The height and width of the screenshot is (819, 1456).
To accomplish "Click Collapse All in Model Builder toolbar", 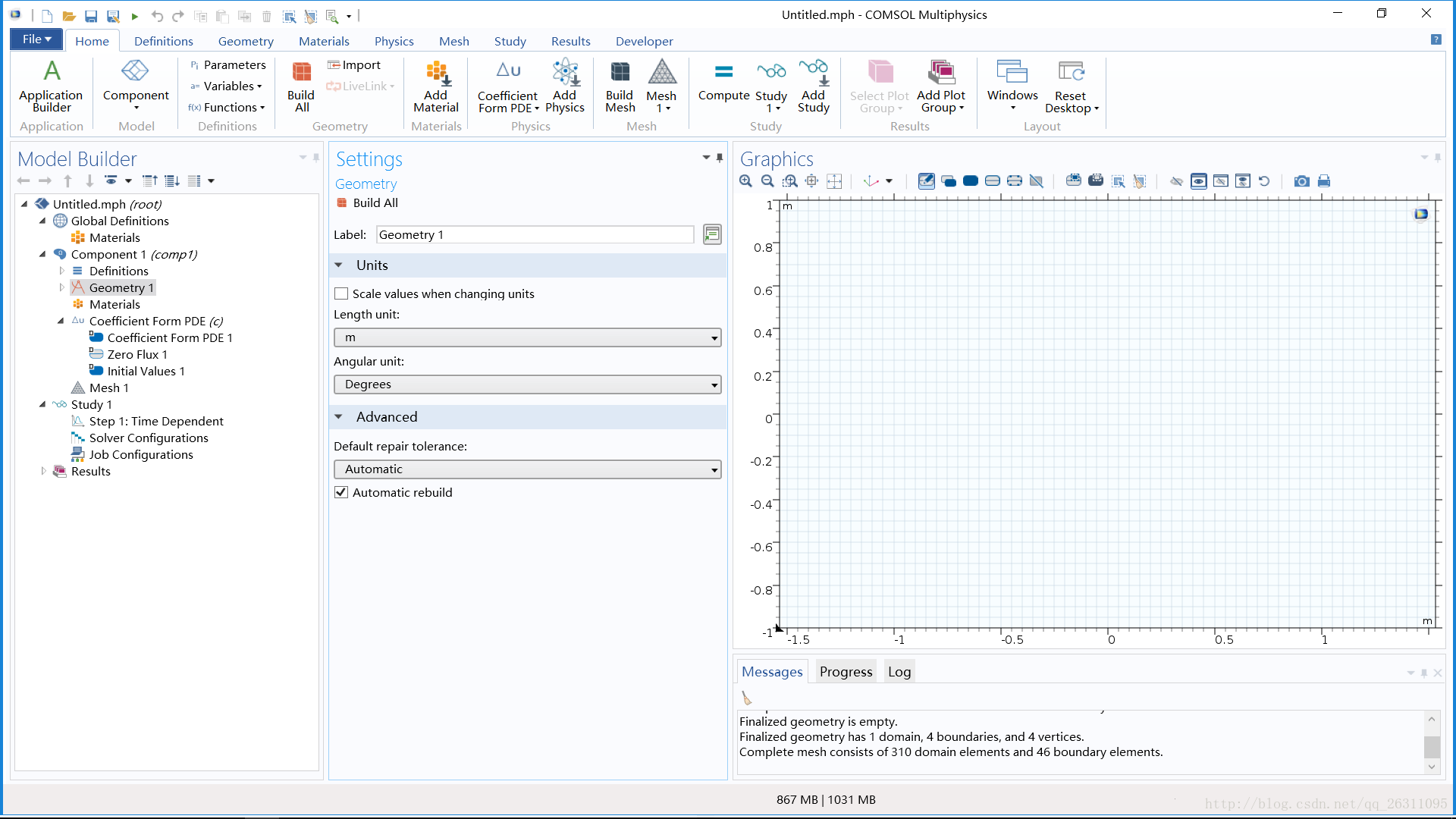I will pos(150,180).
